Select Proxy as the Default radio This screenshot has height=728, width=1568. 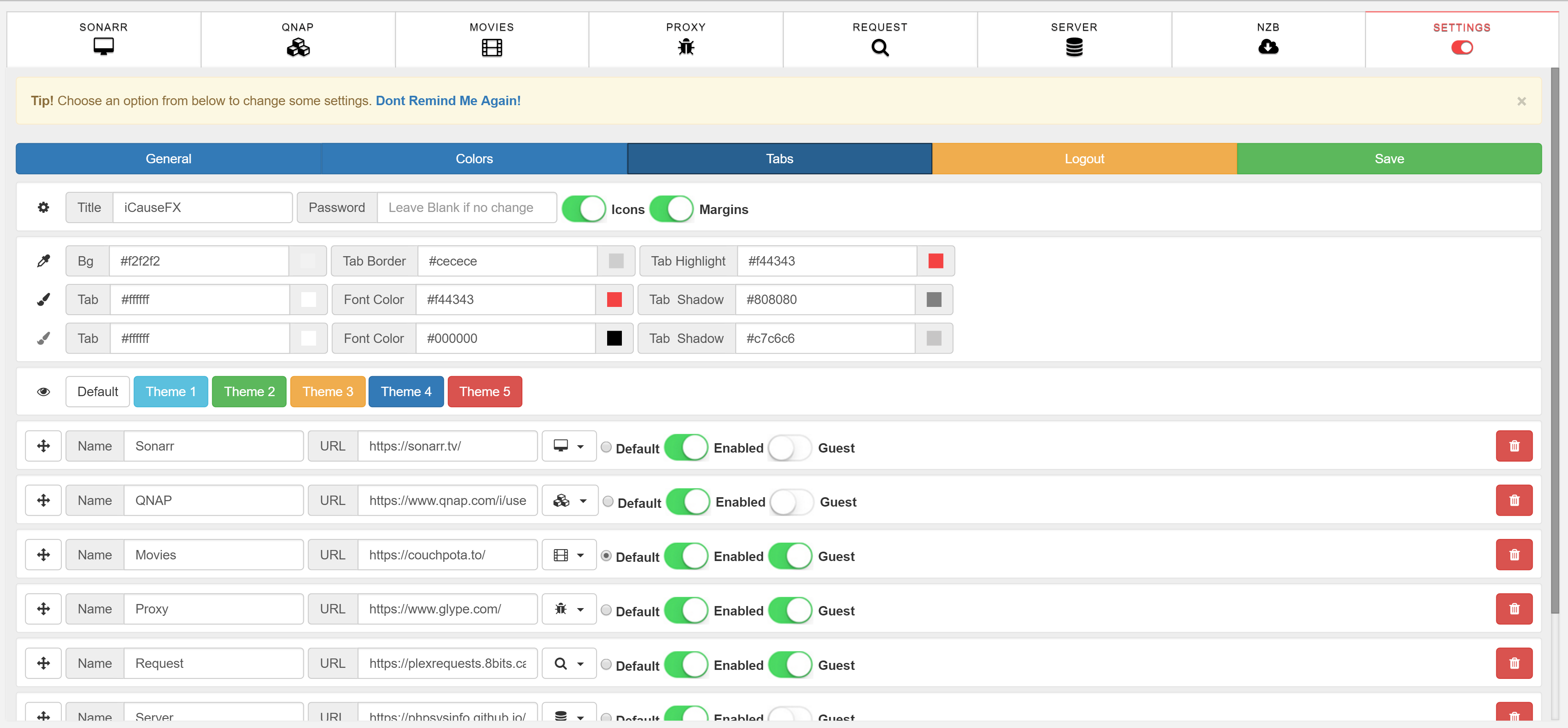[606, 610]
